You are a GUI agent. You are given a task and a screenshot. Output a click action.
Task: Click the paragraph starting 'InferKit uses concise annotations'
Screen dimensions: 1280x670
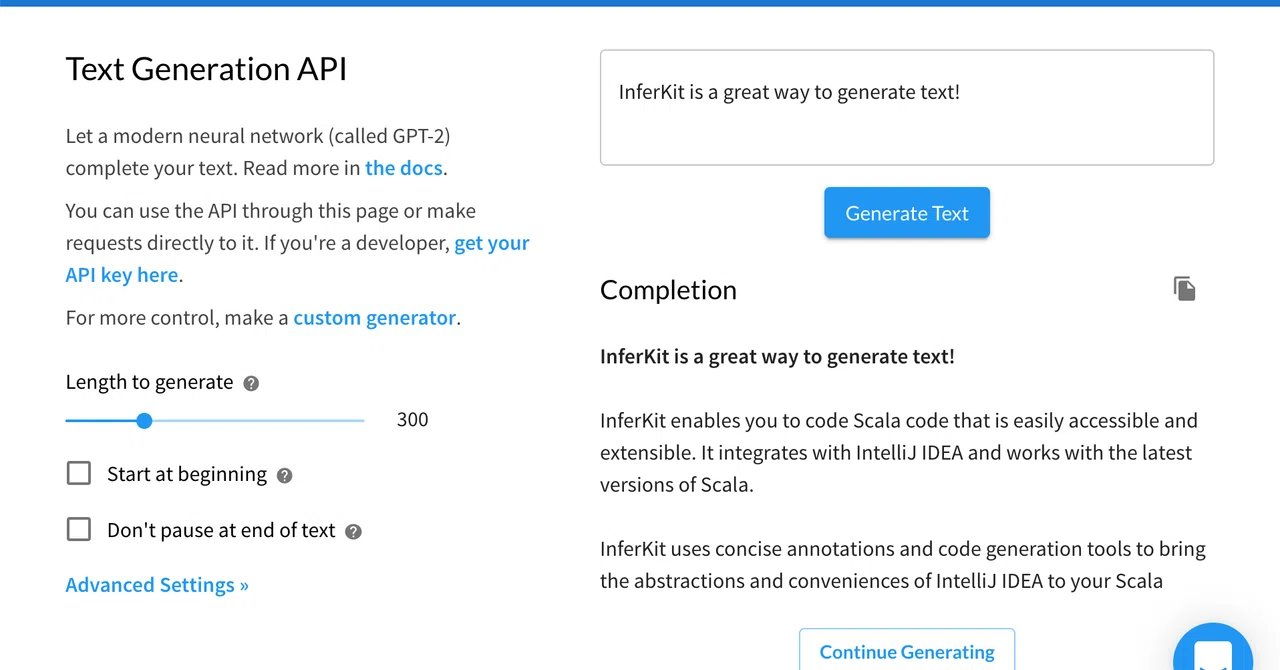click(903, 565)
